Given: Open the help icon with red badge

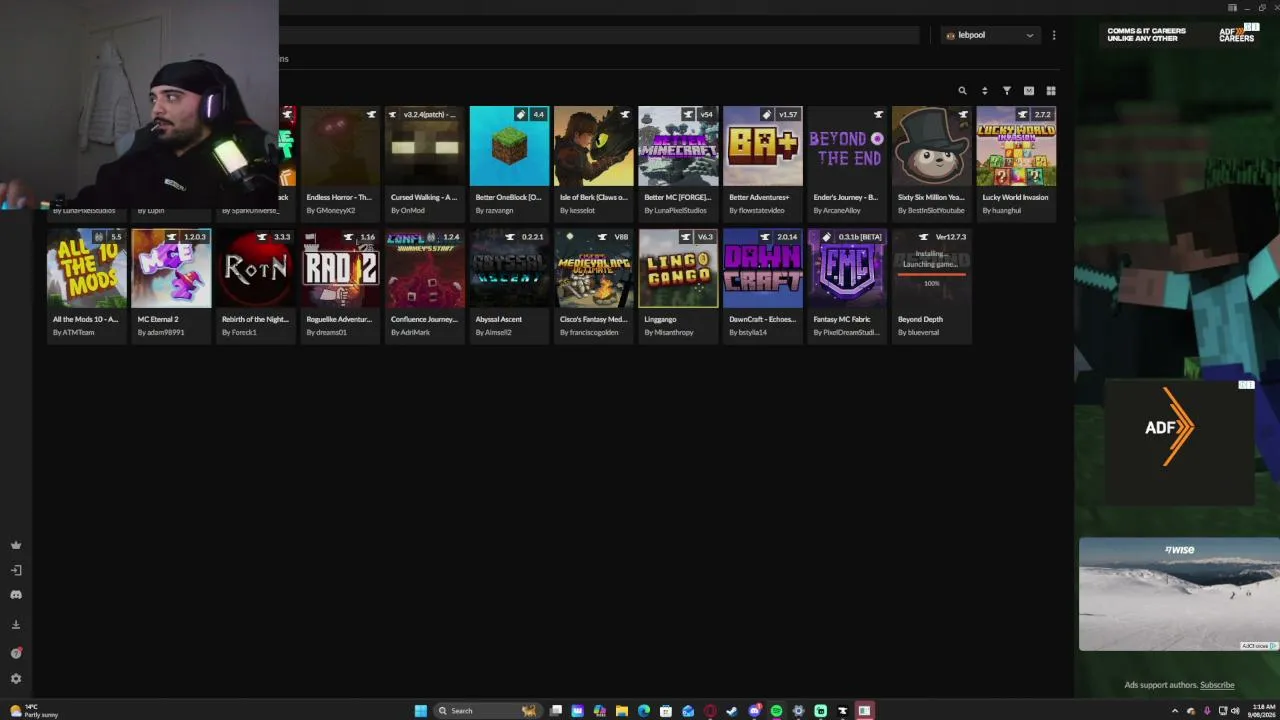Looking at the screenshot, I should tap(16, 653).
